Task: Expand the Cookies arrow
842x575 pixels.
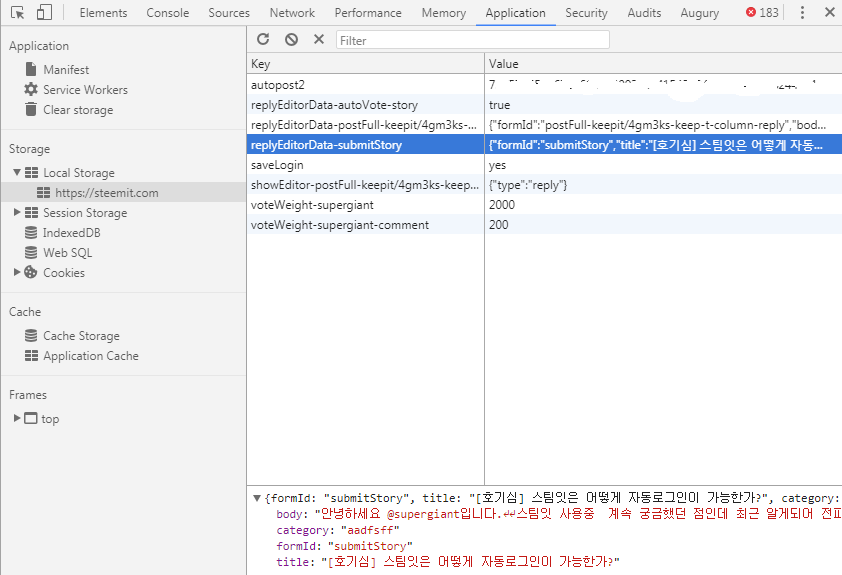Action: coord(17,272)
